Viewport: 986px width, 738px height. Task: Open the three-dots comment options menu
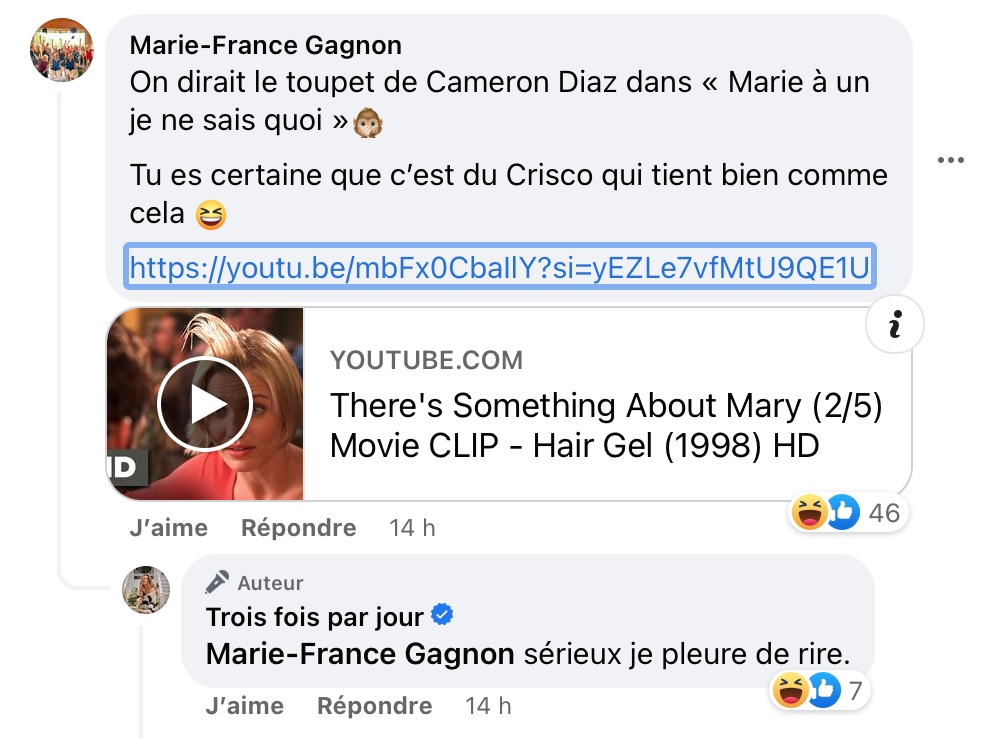pyautogui.click(x=950, y=160)
